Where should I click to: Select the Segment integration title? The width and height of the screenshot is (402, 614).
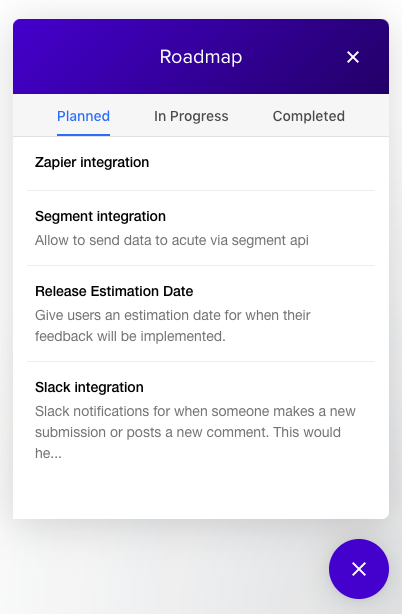(100, 216)
